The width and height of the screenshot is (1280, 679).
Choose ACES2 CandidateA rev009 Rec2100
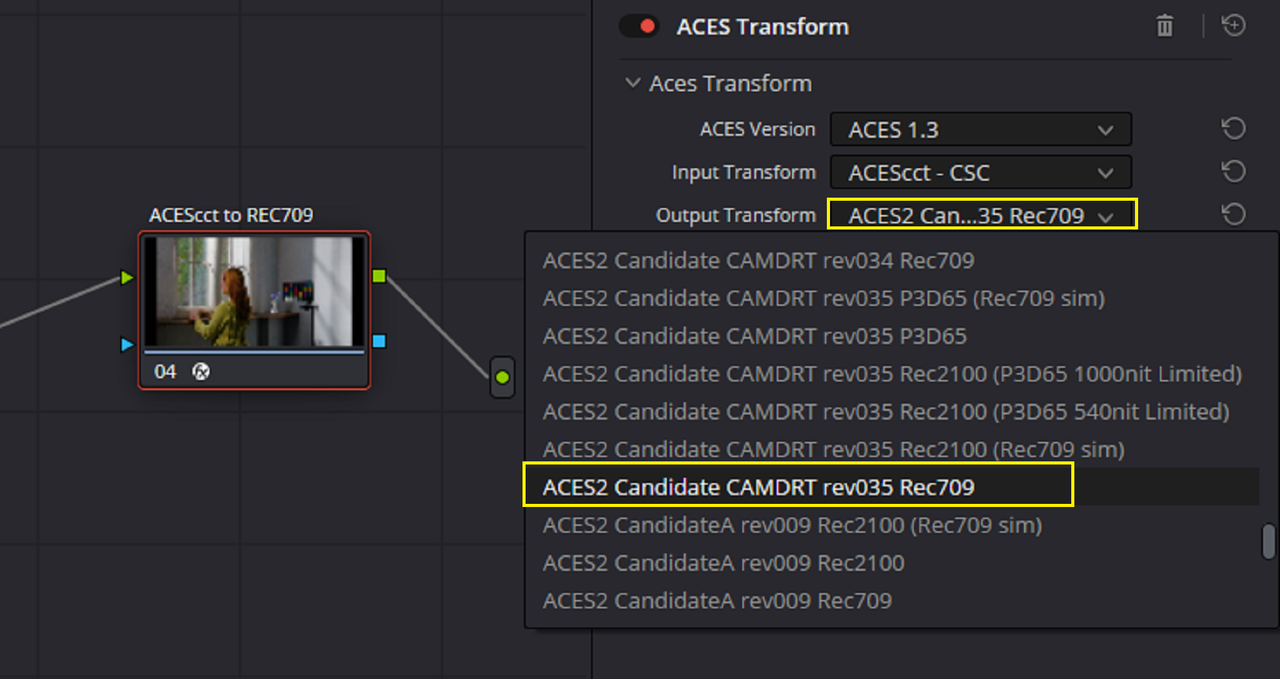724,563
